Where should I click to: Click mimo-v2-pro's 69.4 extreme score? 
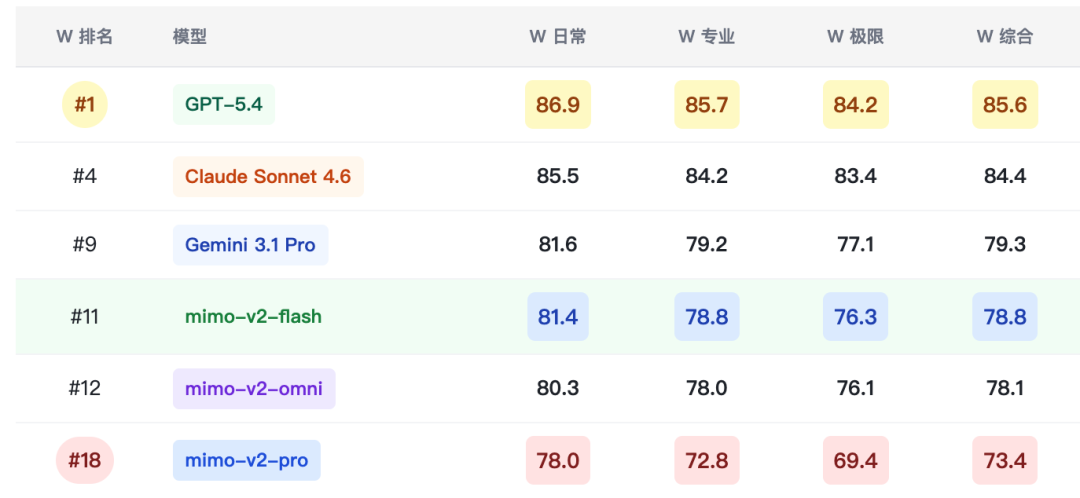click(855, 461)
